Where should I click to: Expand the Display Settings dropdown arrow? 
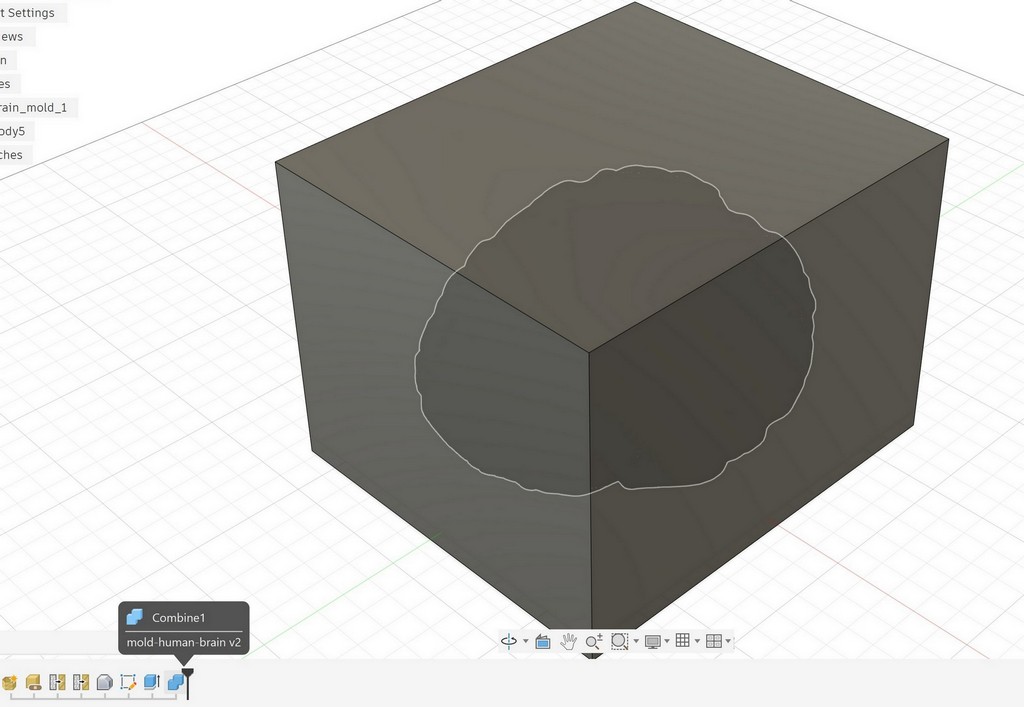[667, 641]
